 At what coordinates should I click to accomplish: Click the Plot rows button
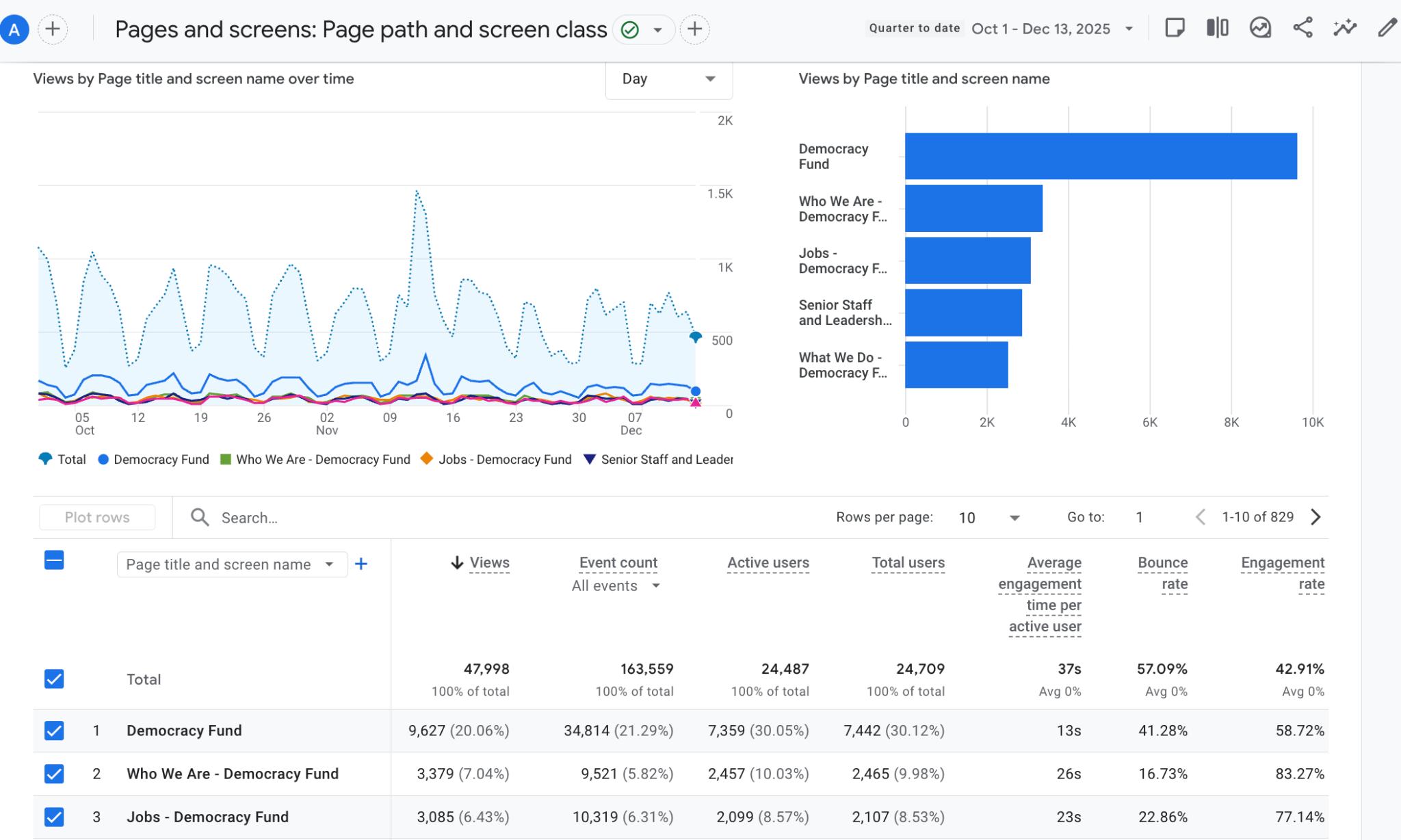97,517
